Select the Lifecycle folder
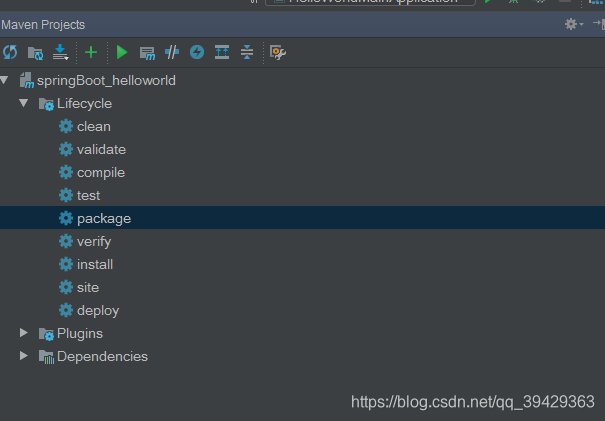The height and width of the screenshot is (421, 605). coord(84,103)
